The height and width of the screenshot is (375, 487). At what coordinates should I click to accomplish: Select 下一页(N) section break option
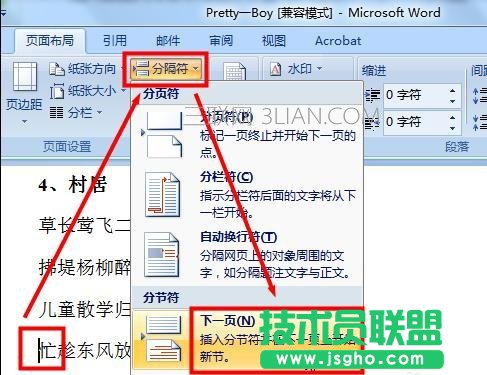click(247, 340)
